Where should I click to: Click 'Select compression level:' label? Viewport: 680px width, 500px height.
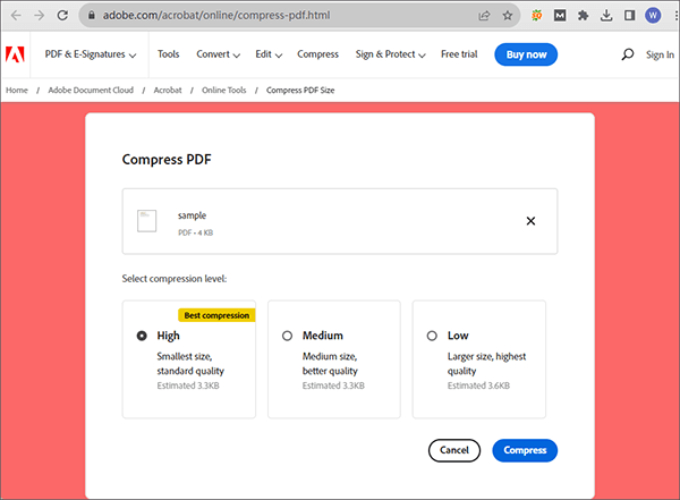point(174,279)
